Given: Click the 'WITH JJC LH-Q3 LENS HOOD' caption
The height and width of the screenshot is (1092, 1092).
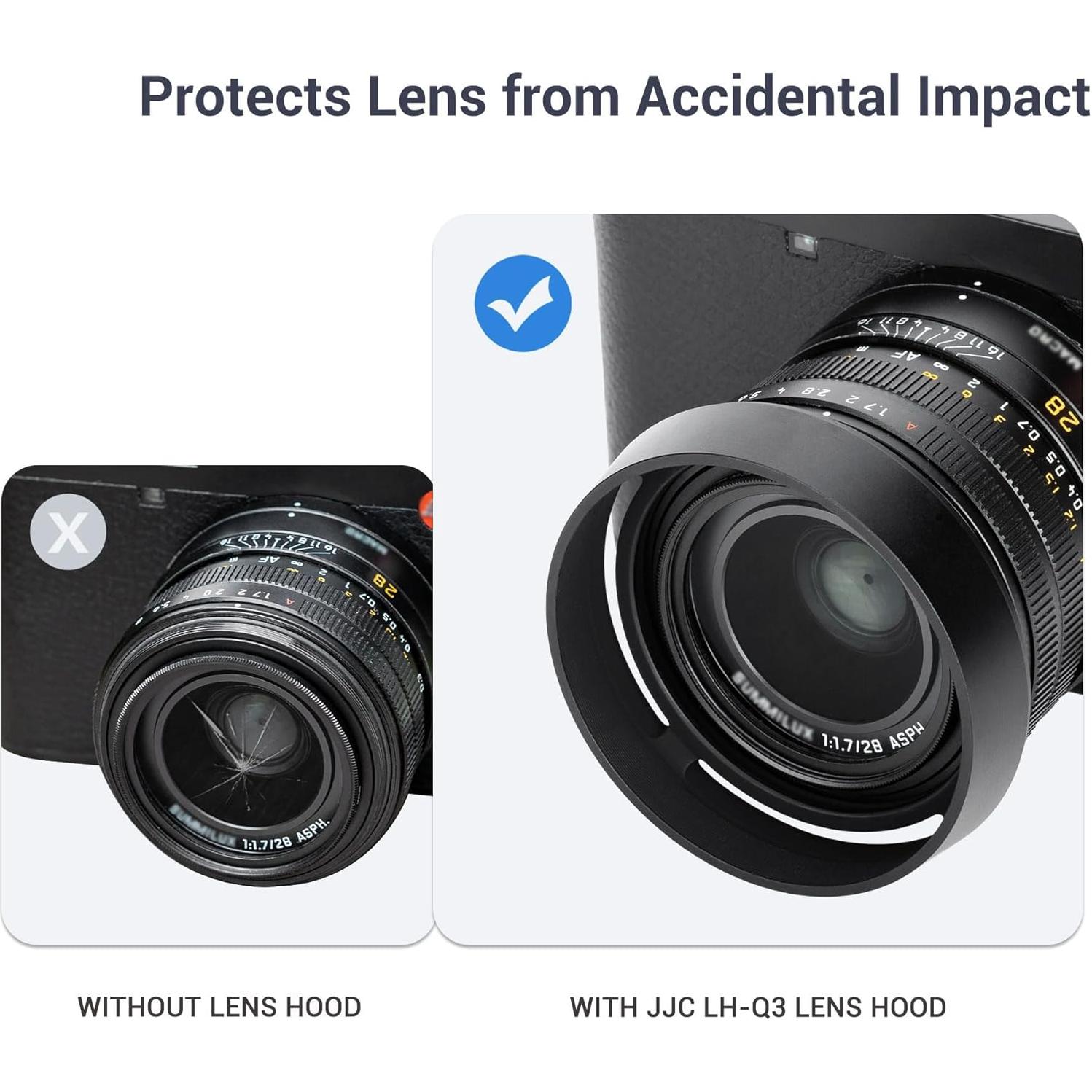Looking at the screenshot, I should click(x=758, y=1007).
